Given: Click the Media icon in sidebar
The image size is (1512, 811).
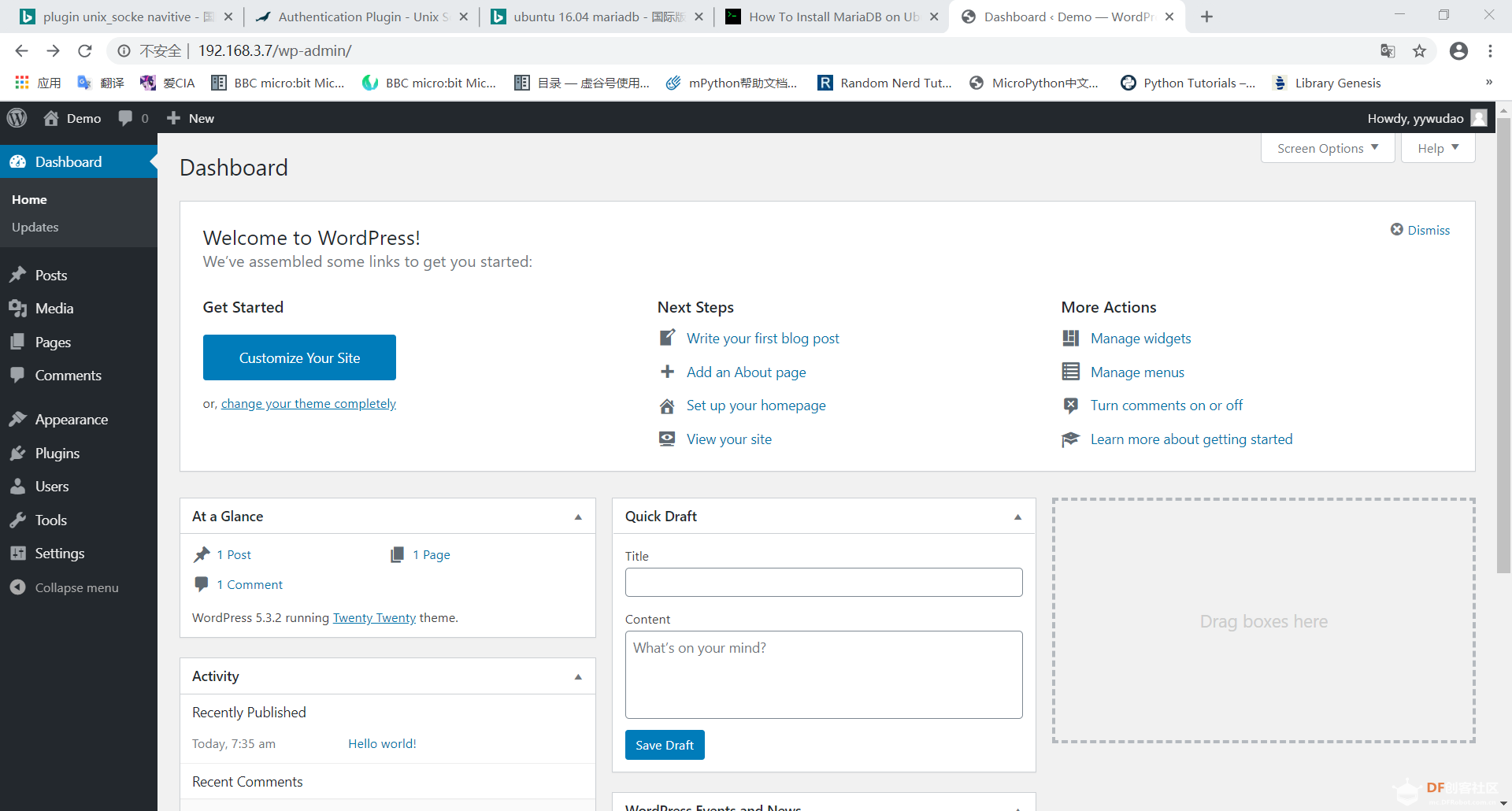Looking at the screenshot, I should tap(18, 309).
